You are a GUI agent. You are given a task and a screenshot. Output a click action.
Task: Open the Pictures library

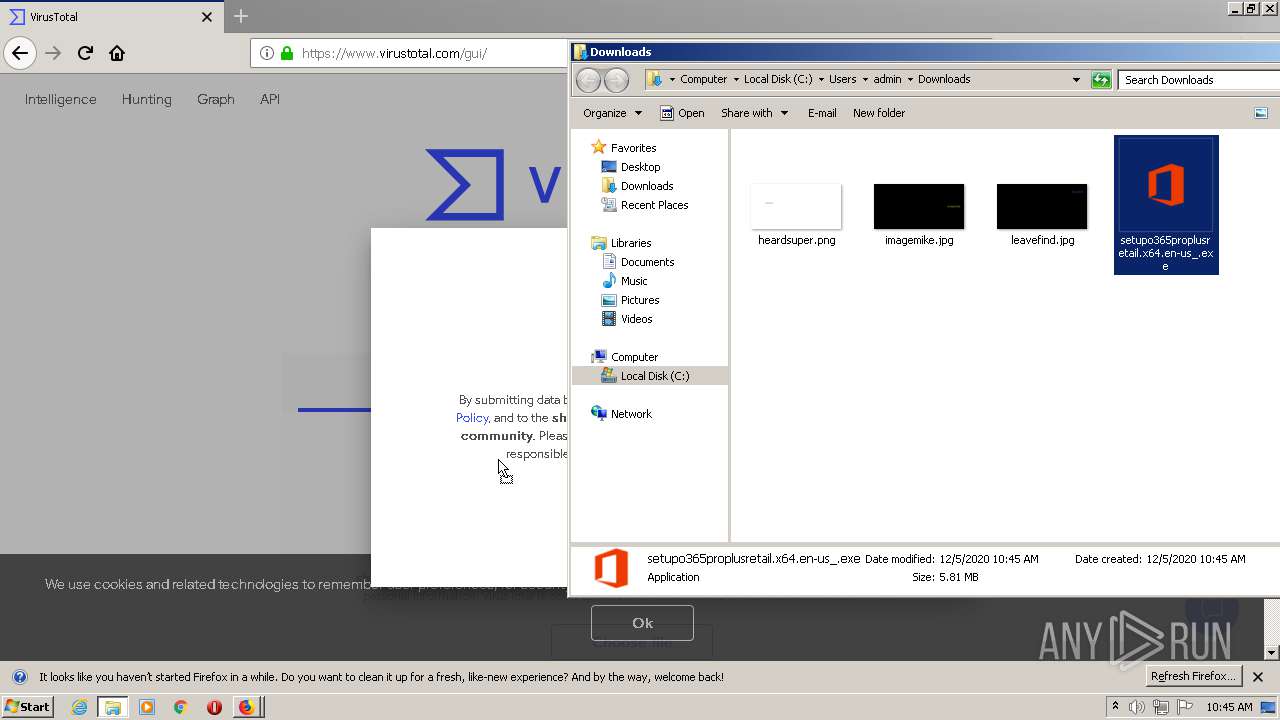(630, 300)
